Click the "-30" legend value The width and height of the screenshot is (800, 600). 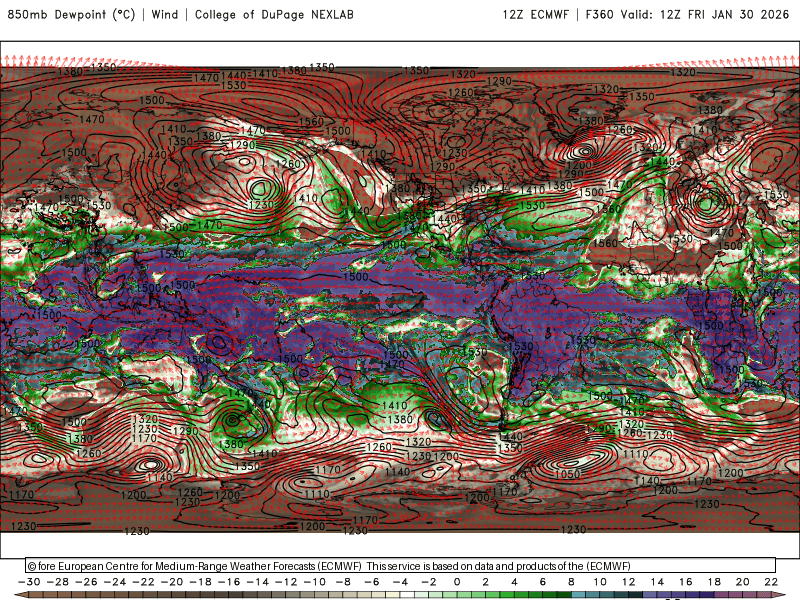click(29, 582)
